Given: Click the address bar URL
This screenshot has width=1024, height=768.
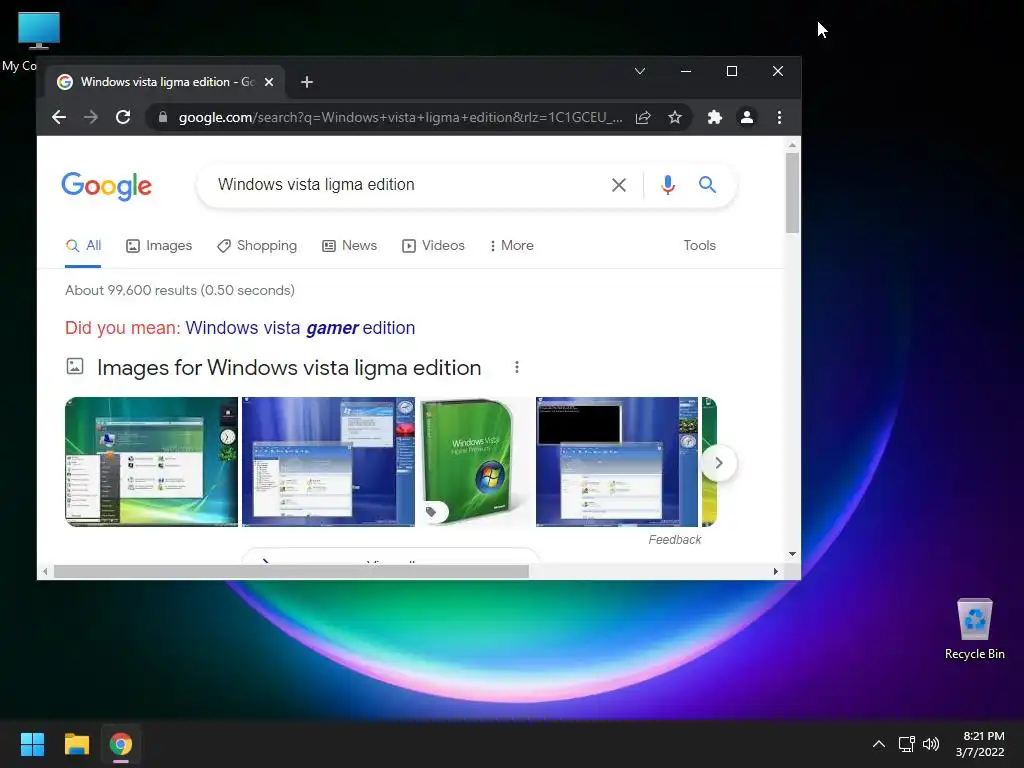Looking at the screenshot, I should (400, 118).
